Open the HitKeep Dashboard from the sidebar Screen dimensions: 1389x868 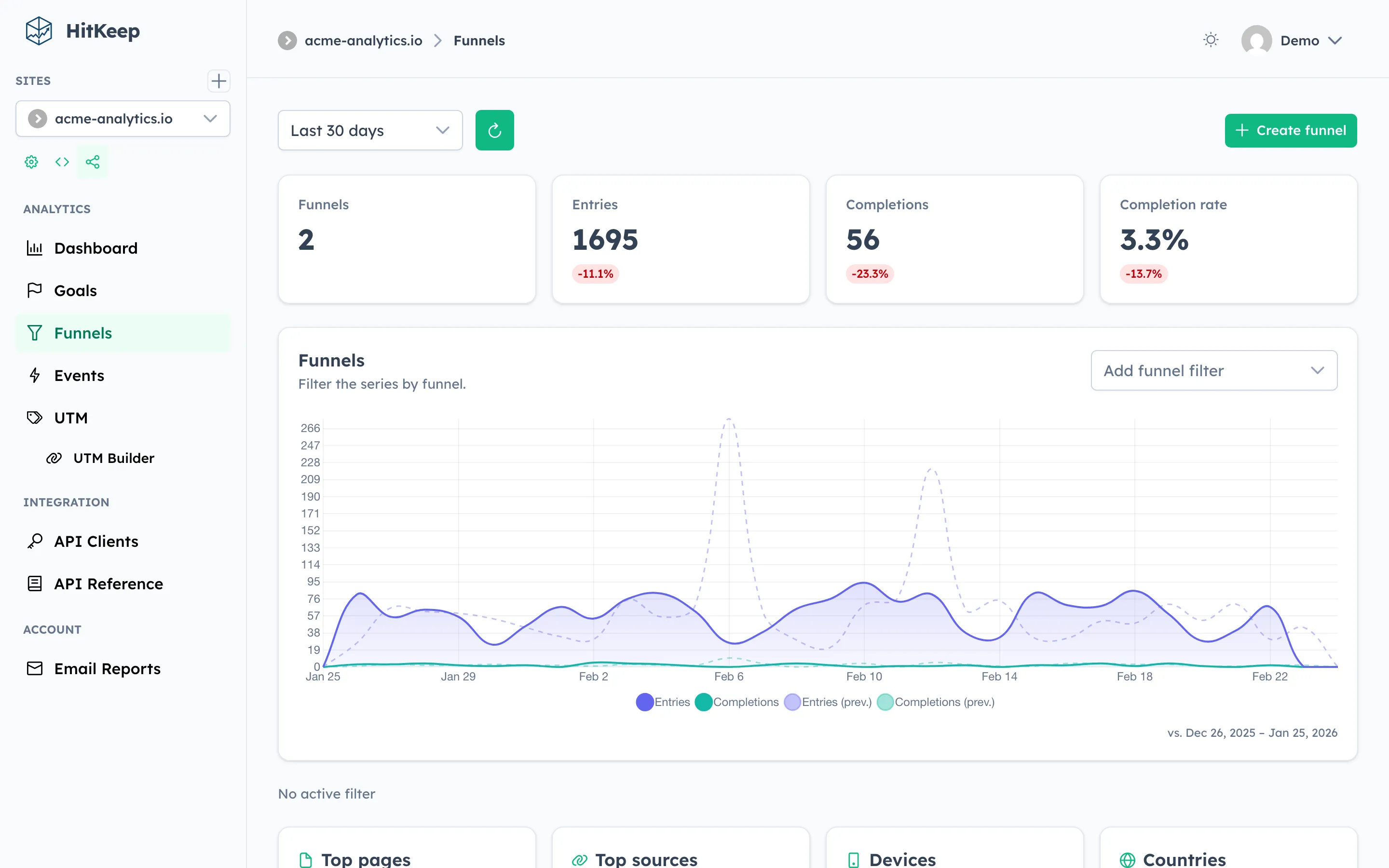pyautogui.click(x=95, y=247)
